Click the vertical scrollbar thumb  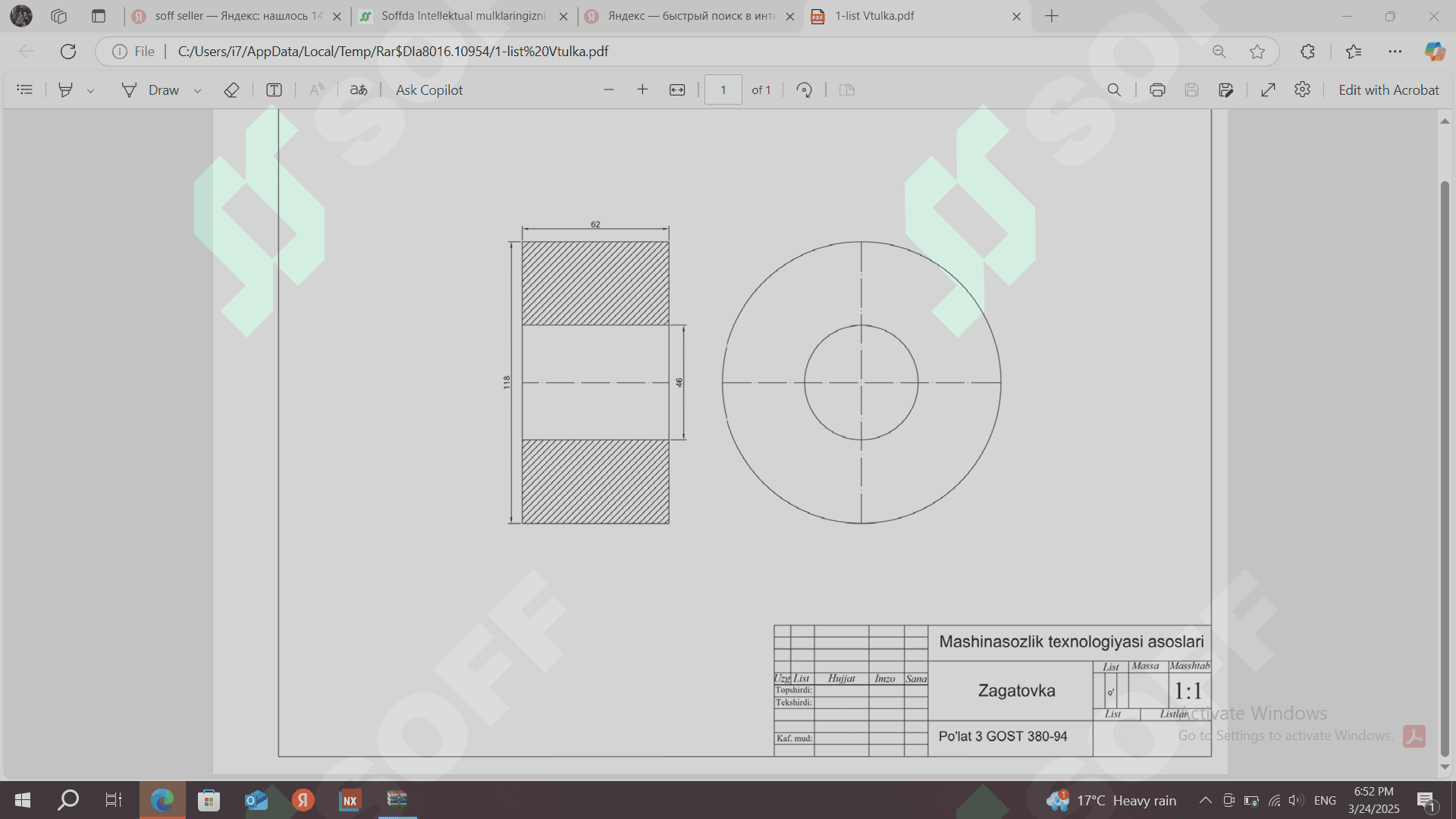coord(1445,468)
